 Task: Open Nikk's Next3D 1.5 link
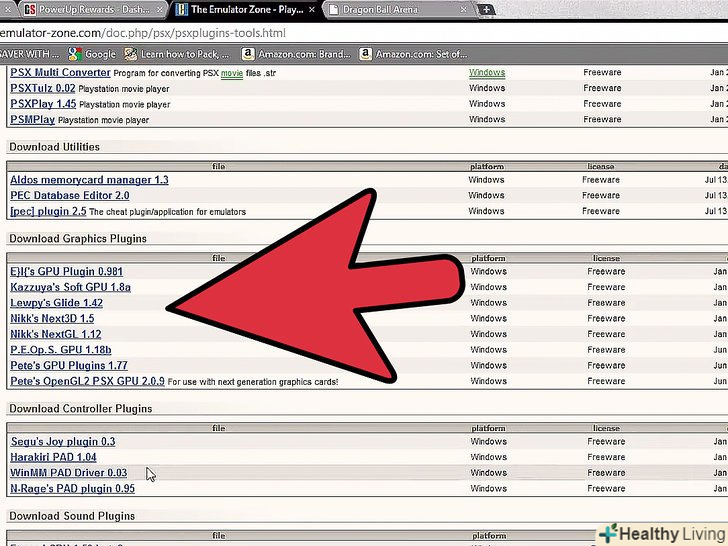(x=52, y=318)
